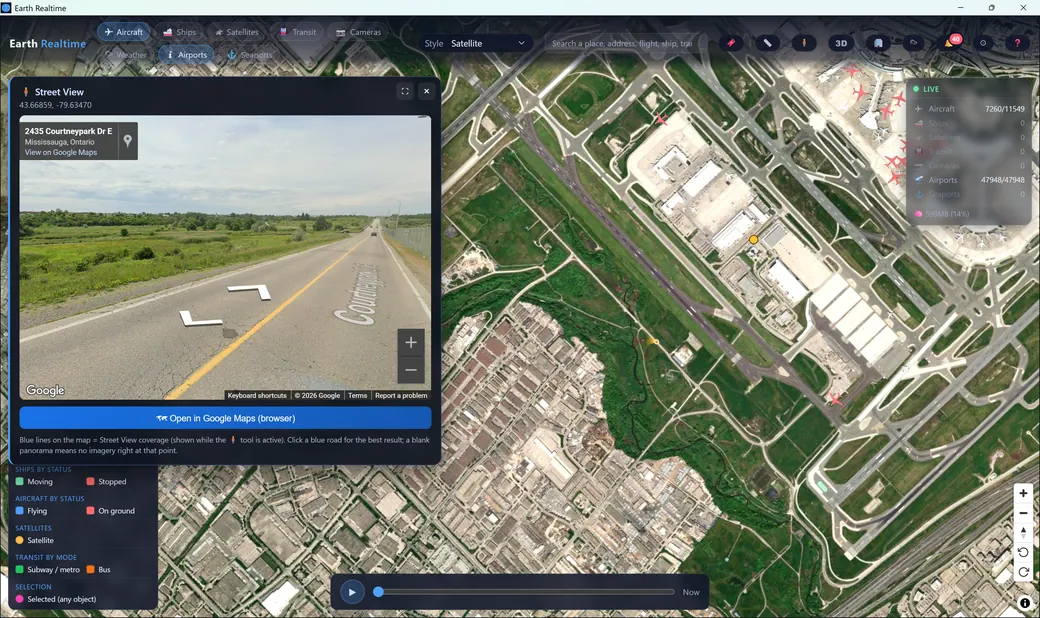Click the On ground legend red swatch
The image size is (1040, 618).
pyautogui.click(x=90, y=511)
